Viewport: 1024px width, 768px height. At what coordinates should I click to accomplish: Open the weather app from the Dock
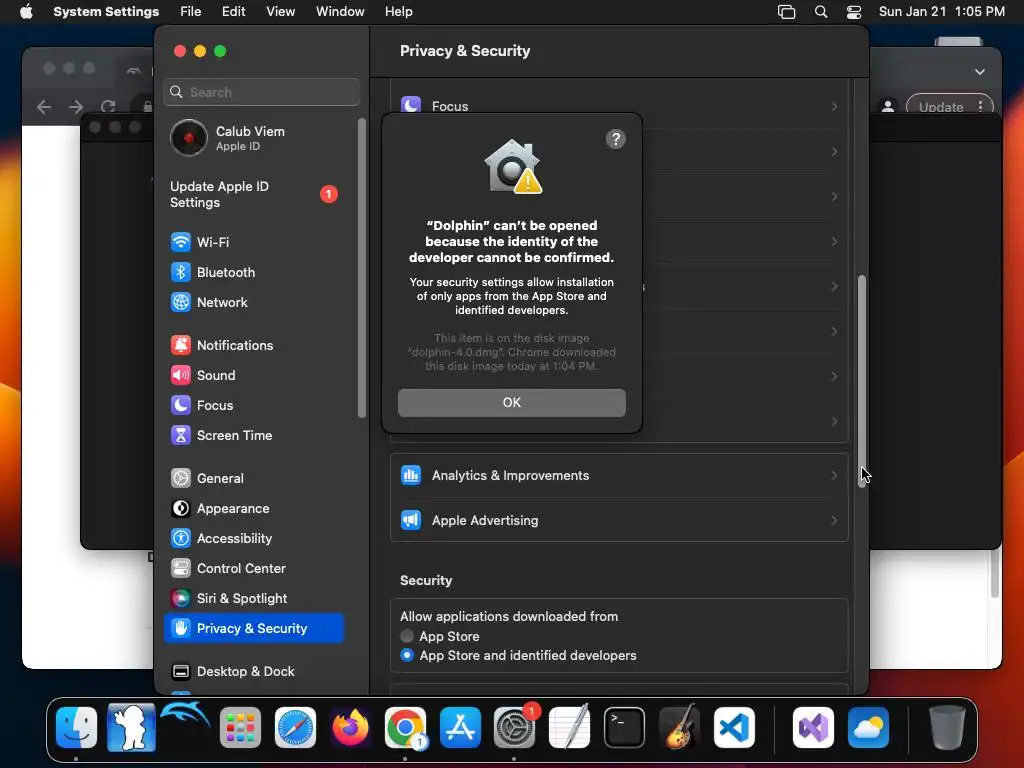pos(868,728)
